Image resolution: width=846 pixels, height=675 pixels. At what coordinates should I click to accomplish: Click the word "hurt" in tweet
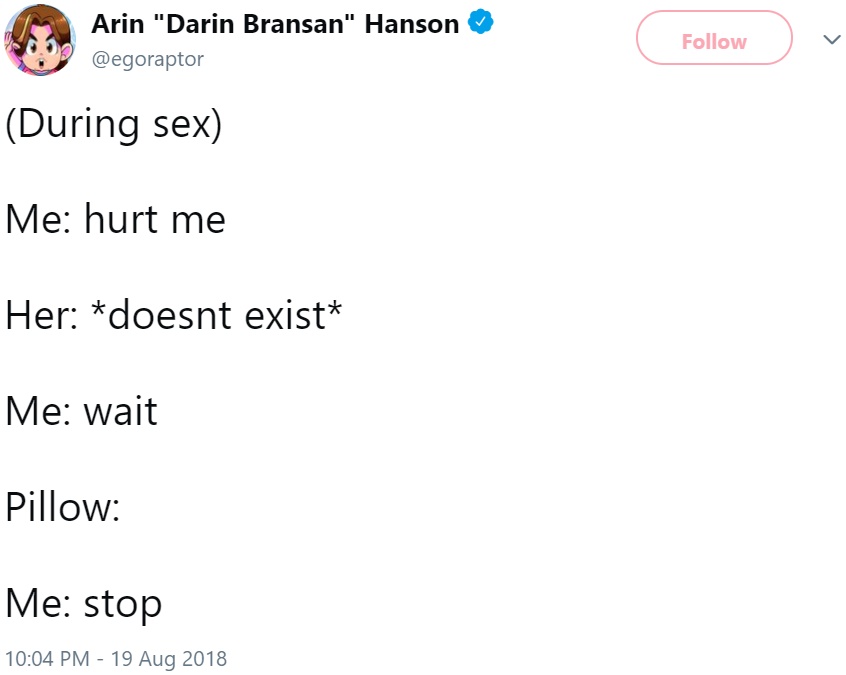click(121, 220)
